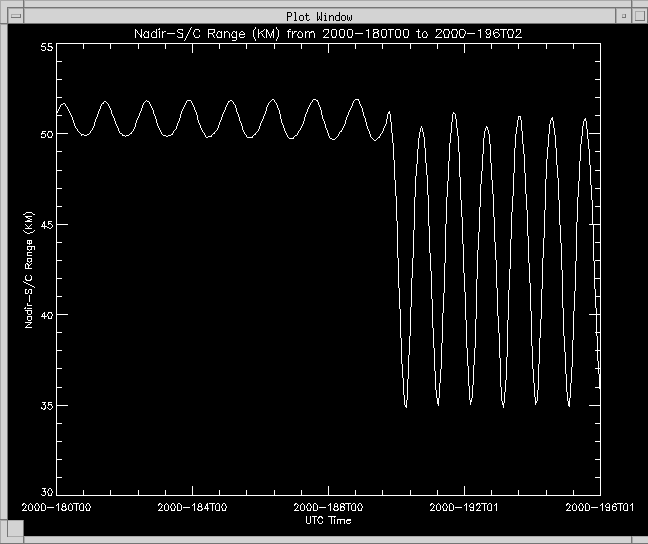Click the bottom-left window resize corner

(8, 536)
